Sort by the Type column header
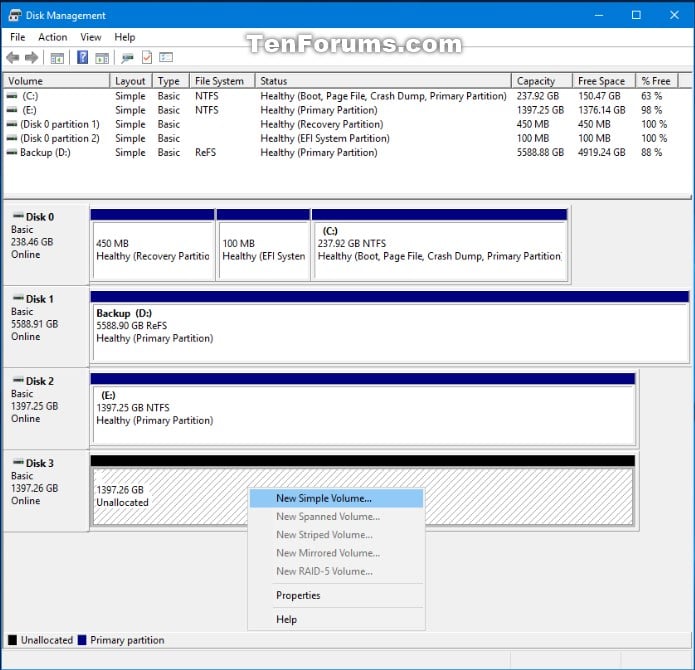The height and width of the screenshot is (670, 695). [x=171, y=81]
